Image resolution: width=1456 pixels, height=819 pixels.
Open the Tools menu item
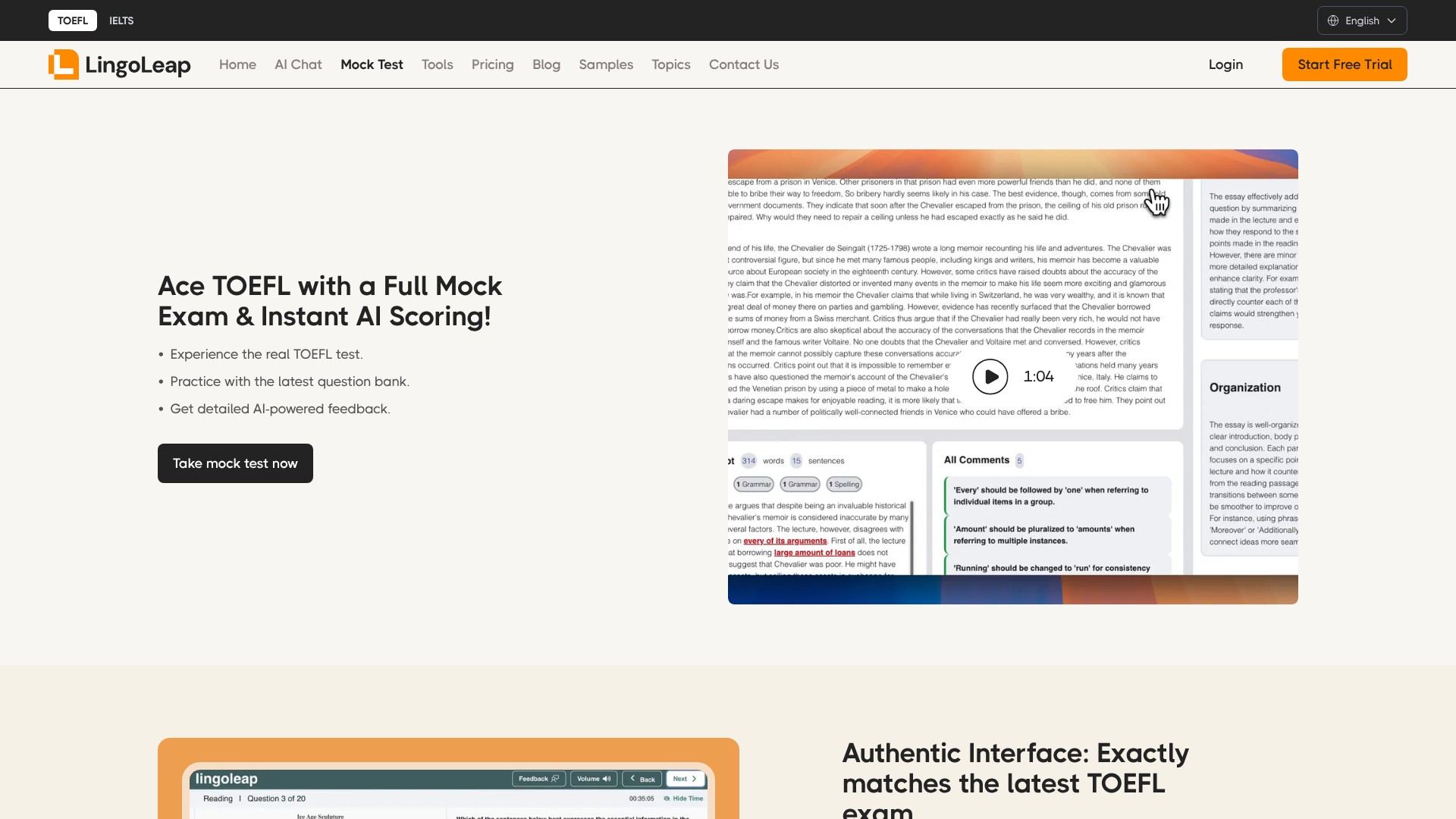click(x=437, y=64)
